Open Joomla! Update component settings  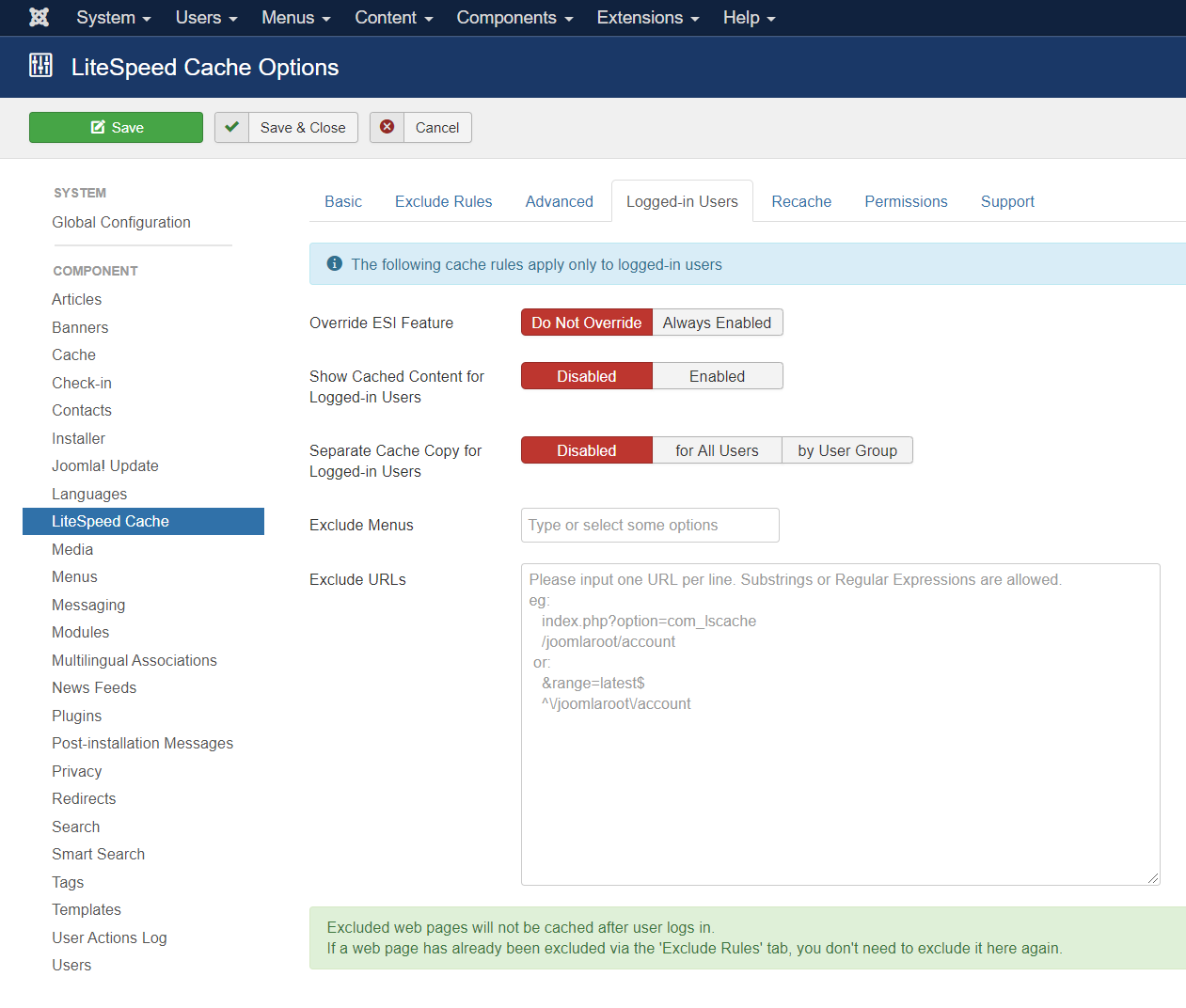105,465
